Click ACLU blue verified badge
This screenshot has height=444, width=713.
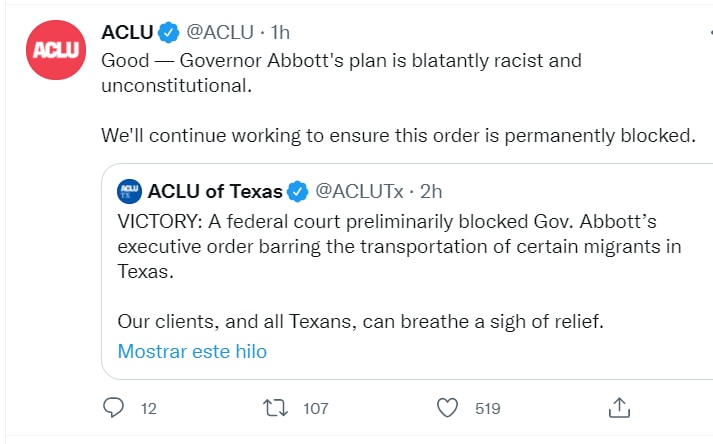[169, 32]
